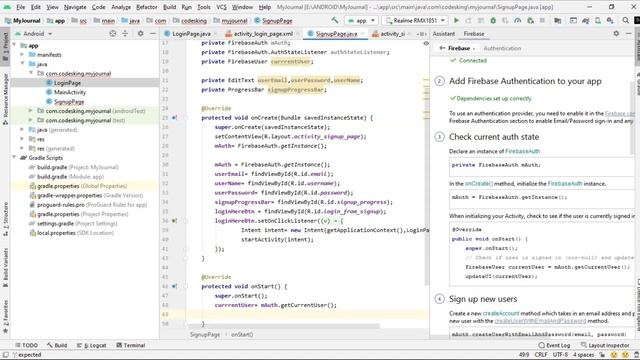Click the UTF-8 encoding status entry
640x360 pixels.
coord(560,355)
